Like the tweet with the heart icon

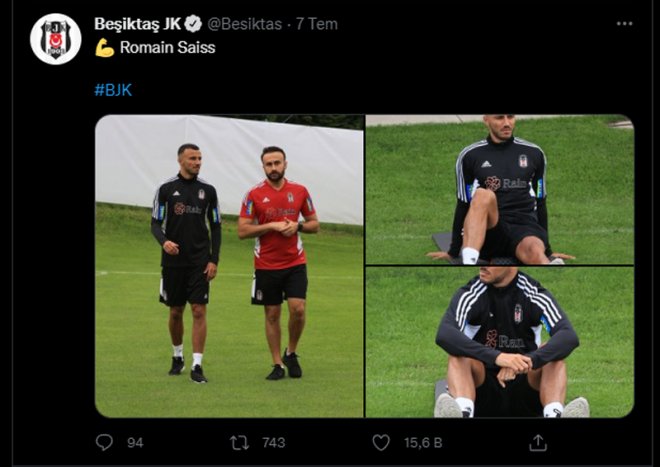point(381,442)
